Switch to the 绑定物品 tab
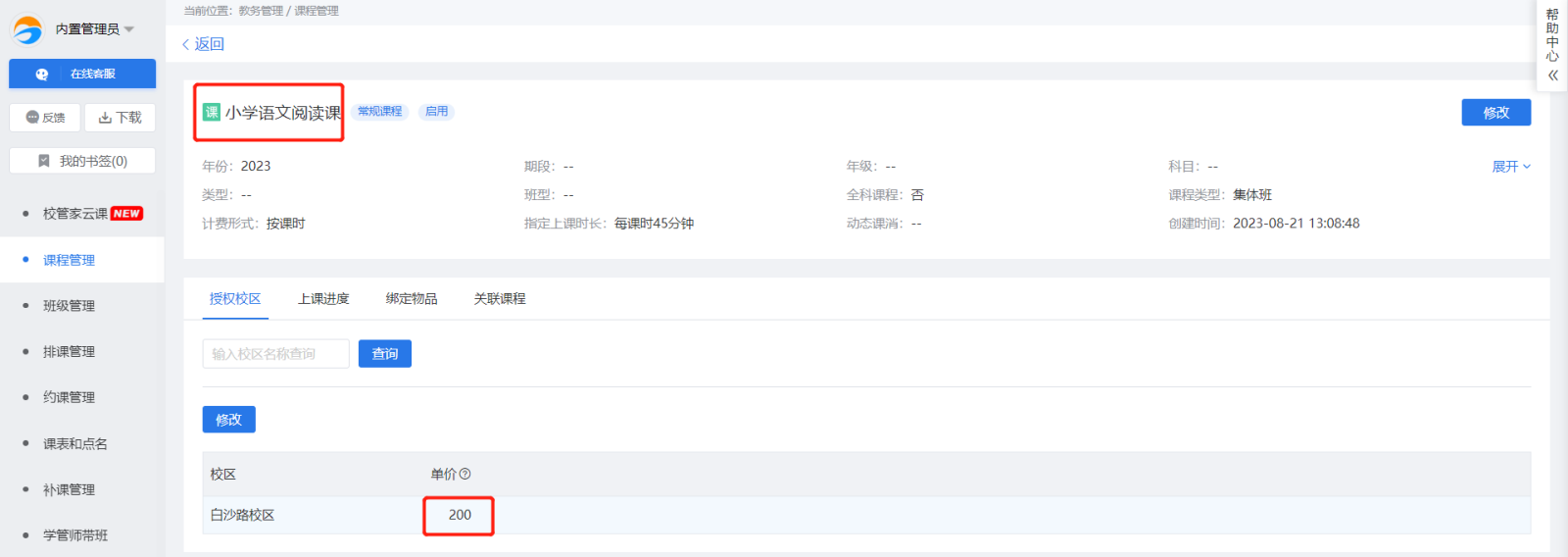Viewport: 1568px width, 557px height. click(412, 298)
